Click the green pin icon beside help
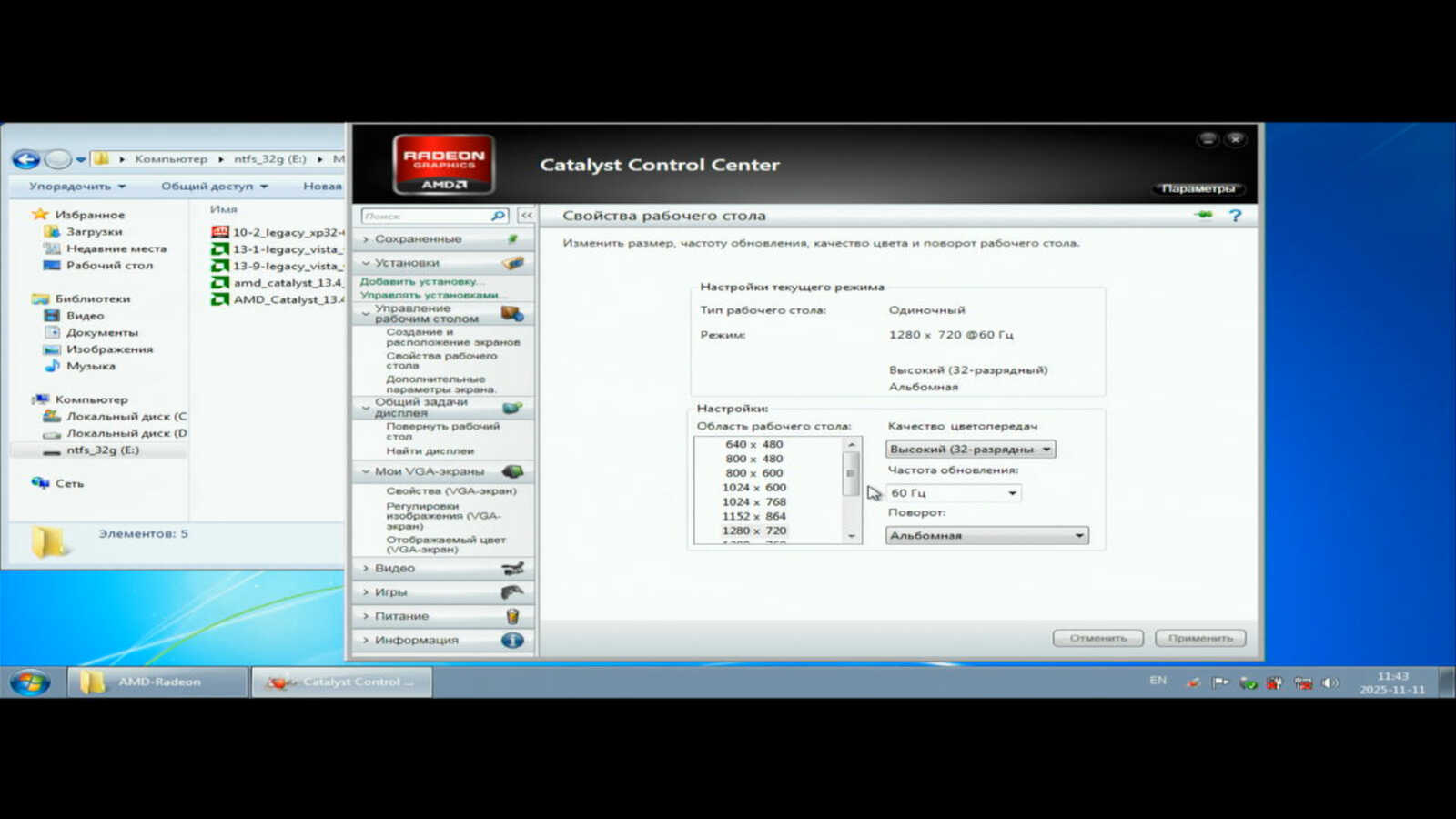This screenshot has height=819, width=1456. (x=1204, y=215)
